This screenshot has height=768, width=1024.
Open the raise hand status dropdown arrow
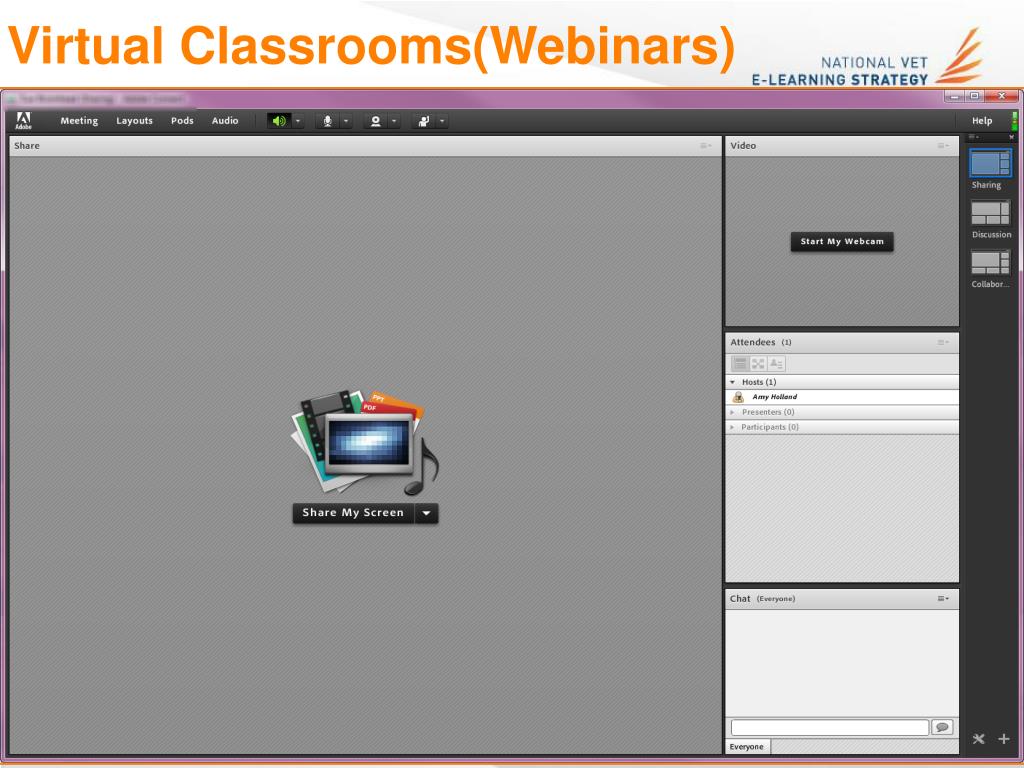442,121
